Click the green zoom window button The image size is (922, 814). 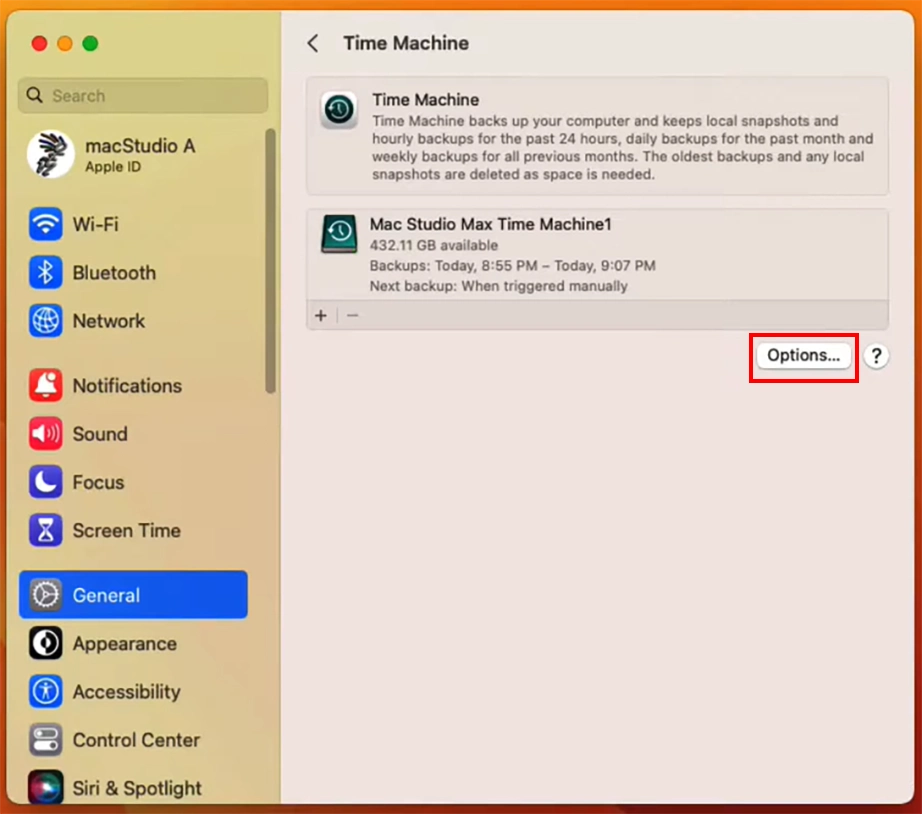click(90, 44)
